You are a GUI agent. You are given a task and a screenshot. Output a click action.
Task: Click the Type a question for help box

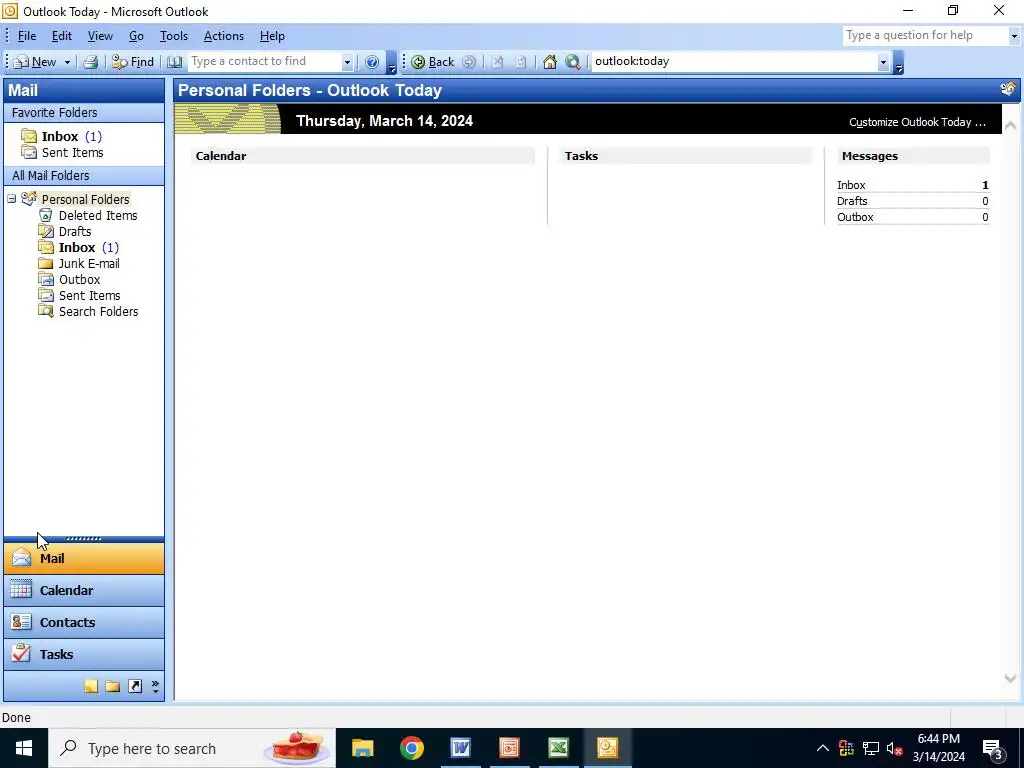click(925, 35)
